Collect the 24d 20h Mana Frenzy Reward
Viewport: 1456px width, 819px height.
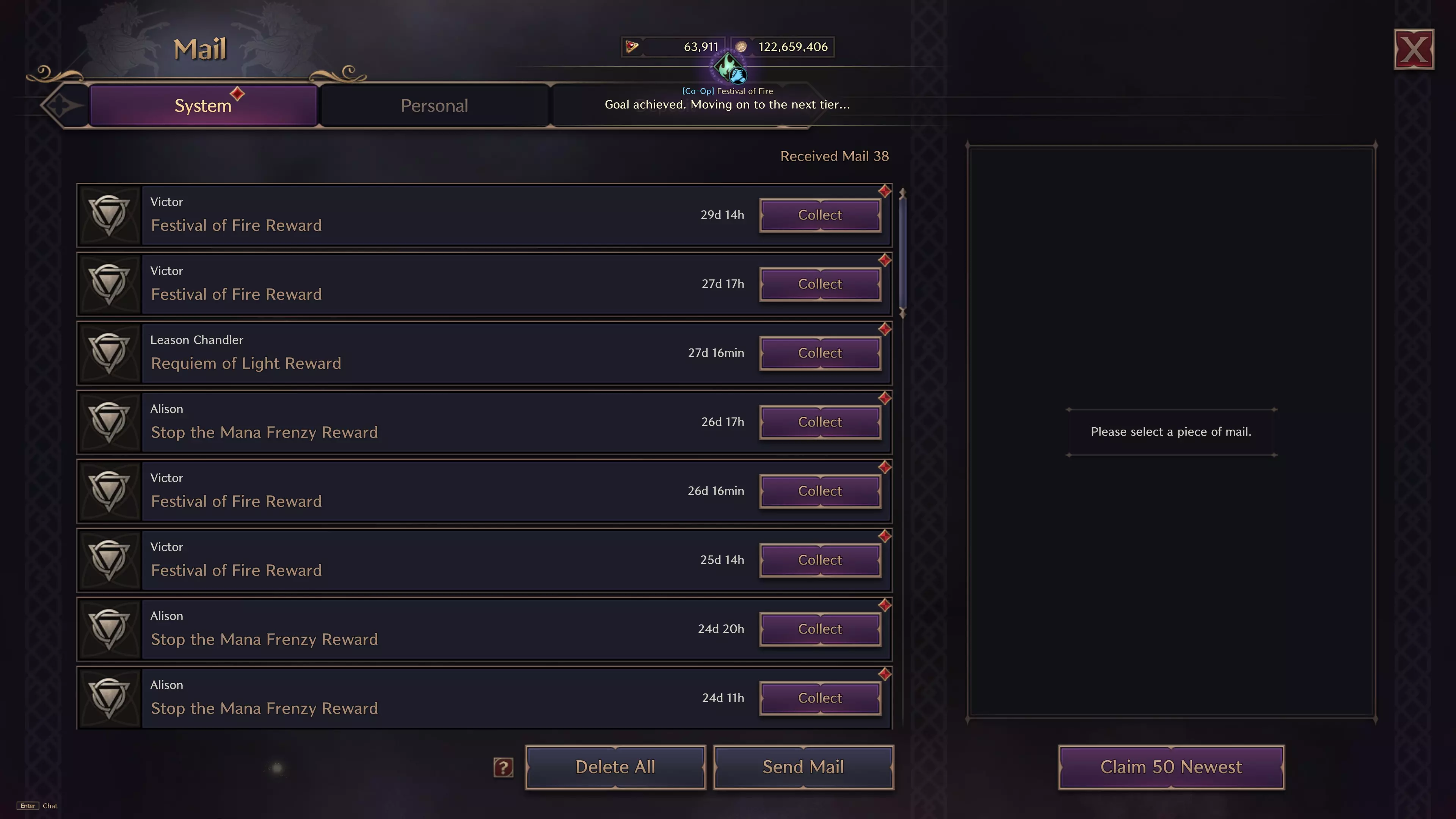(819, 629)
